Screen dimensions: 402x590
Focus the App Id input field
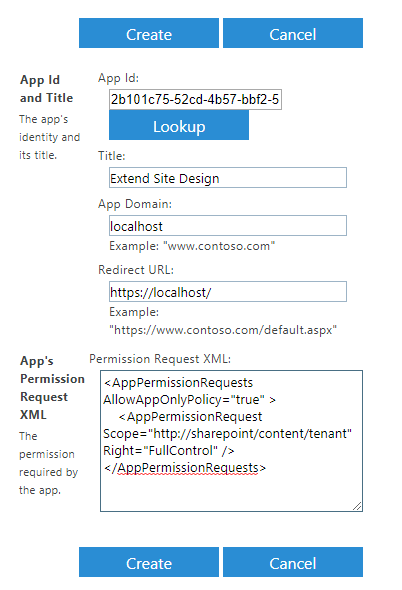[x=195, y=99]
